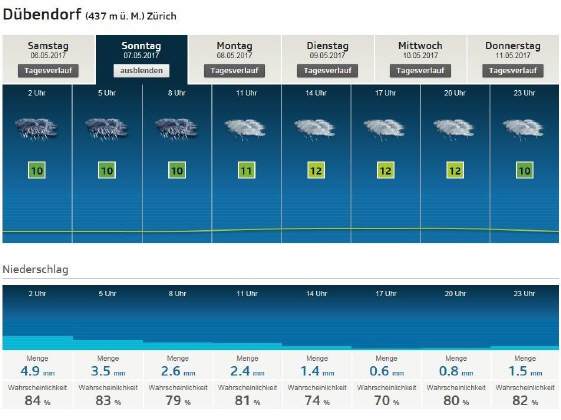This screenshot has width=561, height=420.
Task: Click the 8 Uhr thunderstorm cloud icon
Action: point(176,129)
